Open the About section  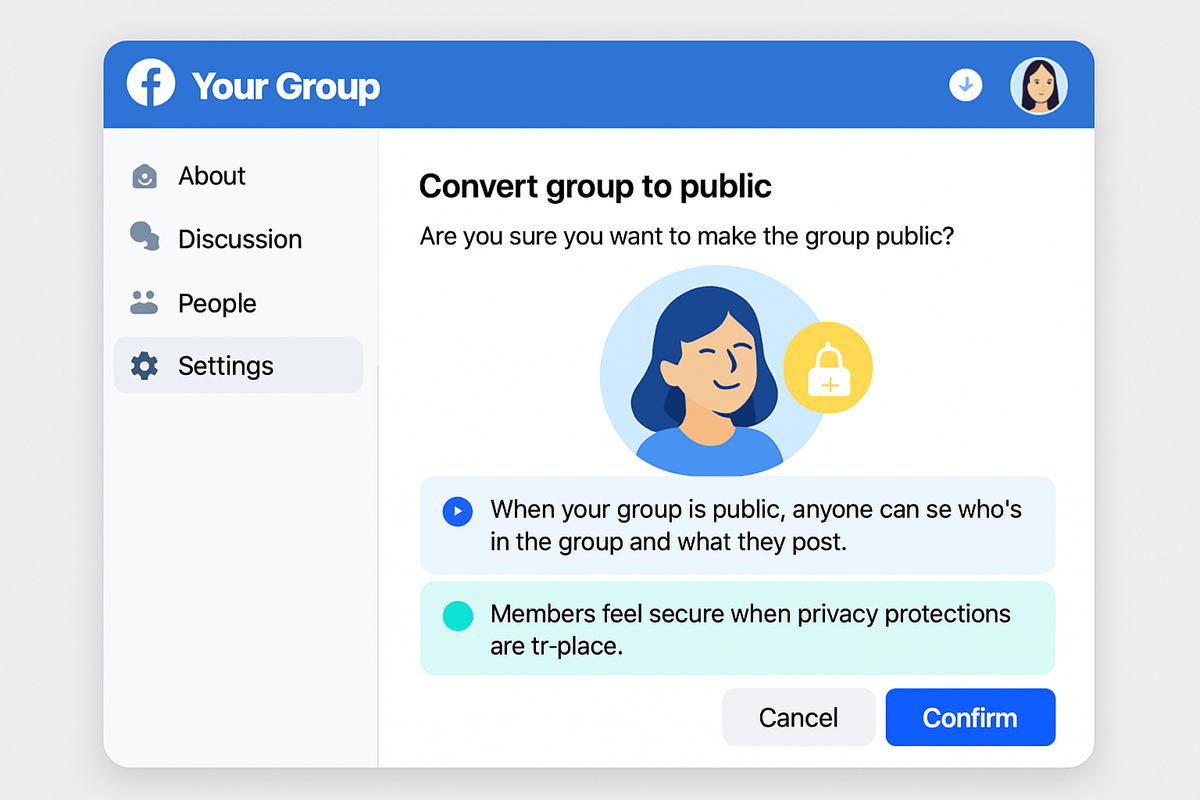tap(212, 176)
